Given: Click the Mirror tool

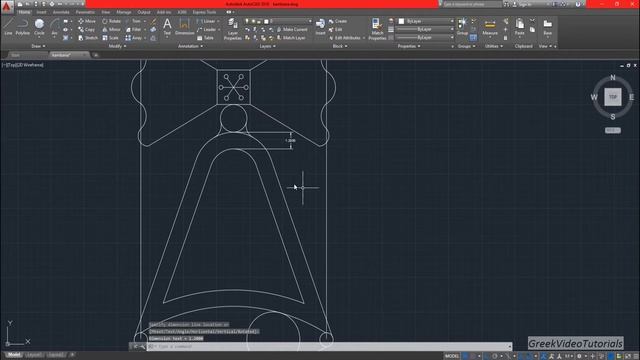Looking at the screenshot, I should tap(111, 29).
